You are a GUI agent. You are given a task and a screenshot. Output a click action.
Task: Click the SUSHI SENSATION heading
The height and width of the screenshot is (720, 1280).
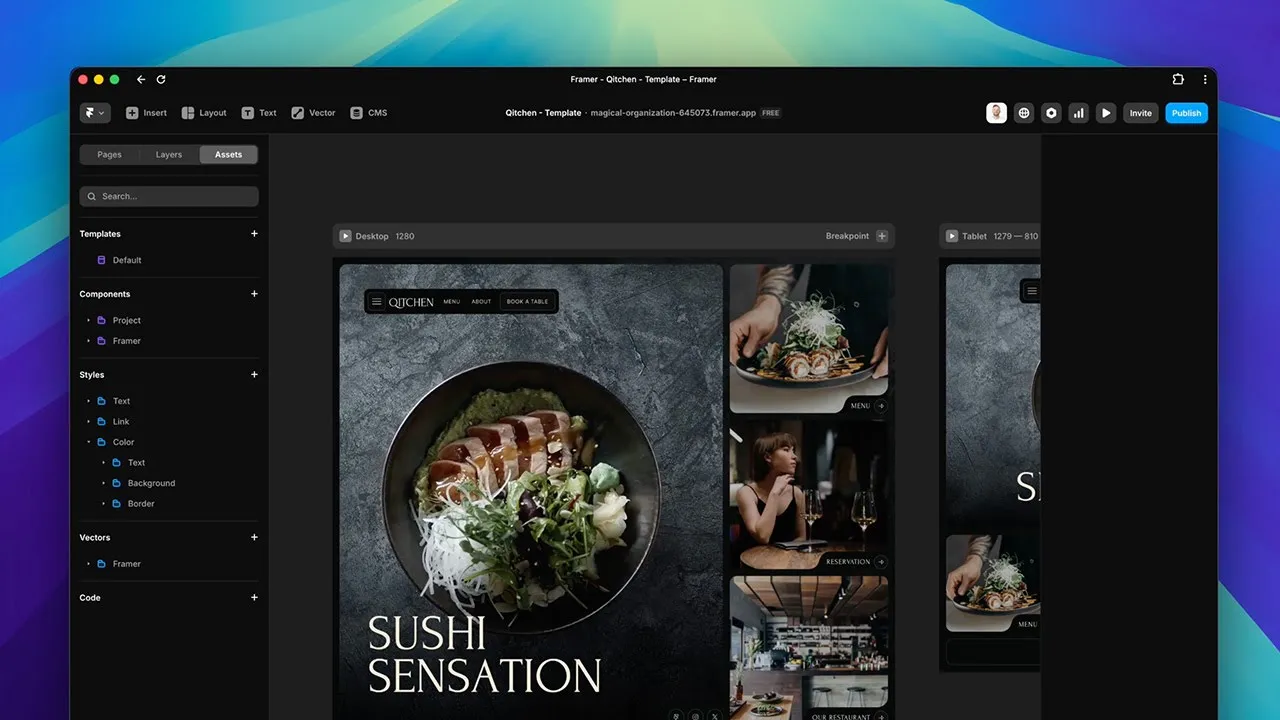(x=485, y=654)
